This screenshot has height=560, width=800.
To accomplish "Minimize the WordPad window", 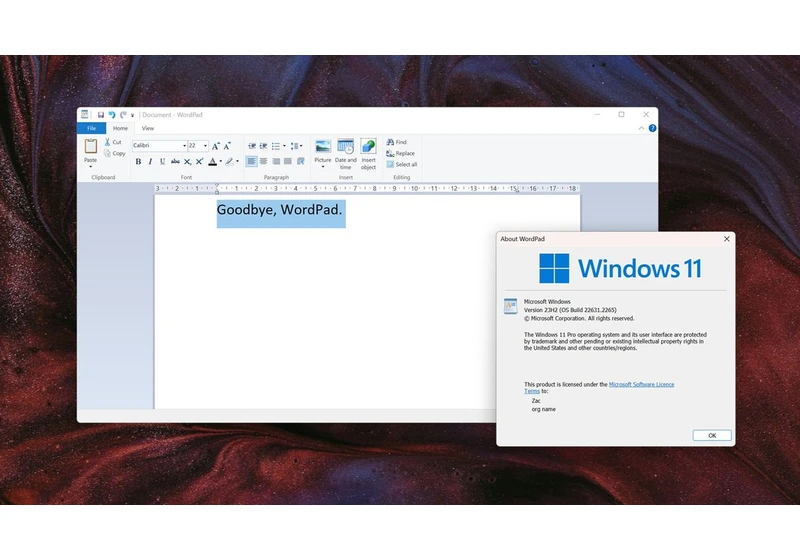I will (597, 115).
